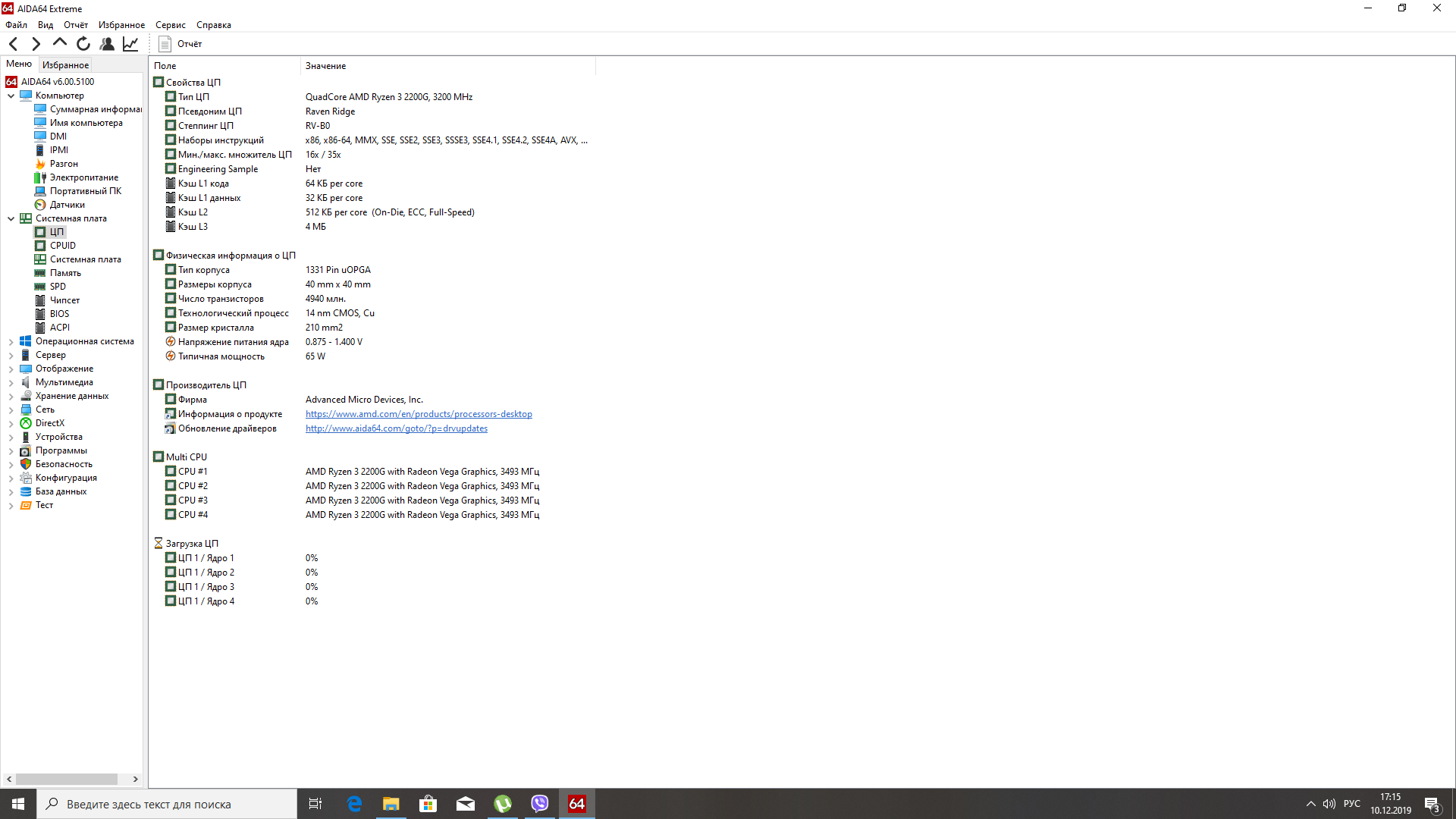Click the Up level arrow icon
This screenshot has height=819, width=1456.
(59, 43)
